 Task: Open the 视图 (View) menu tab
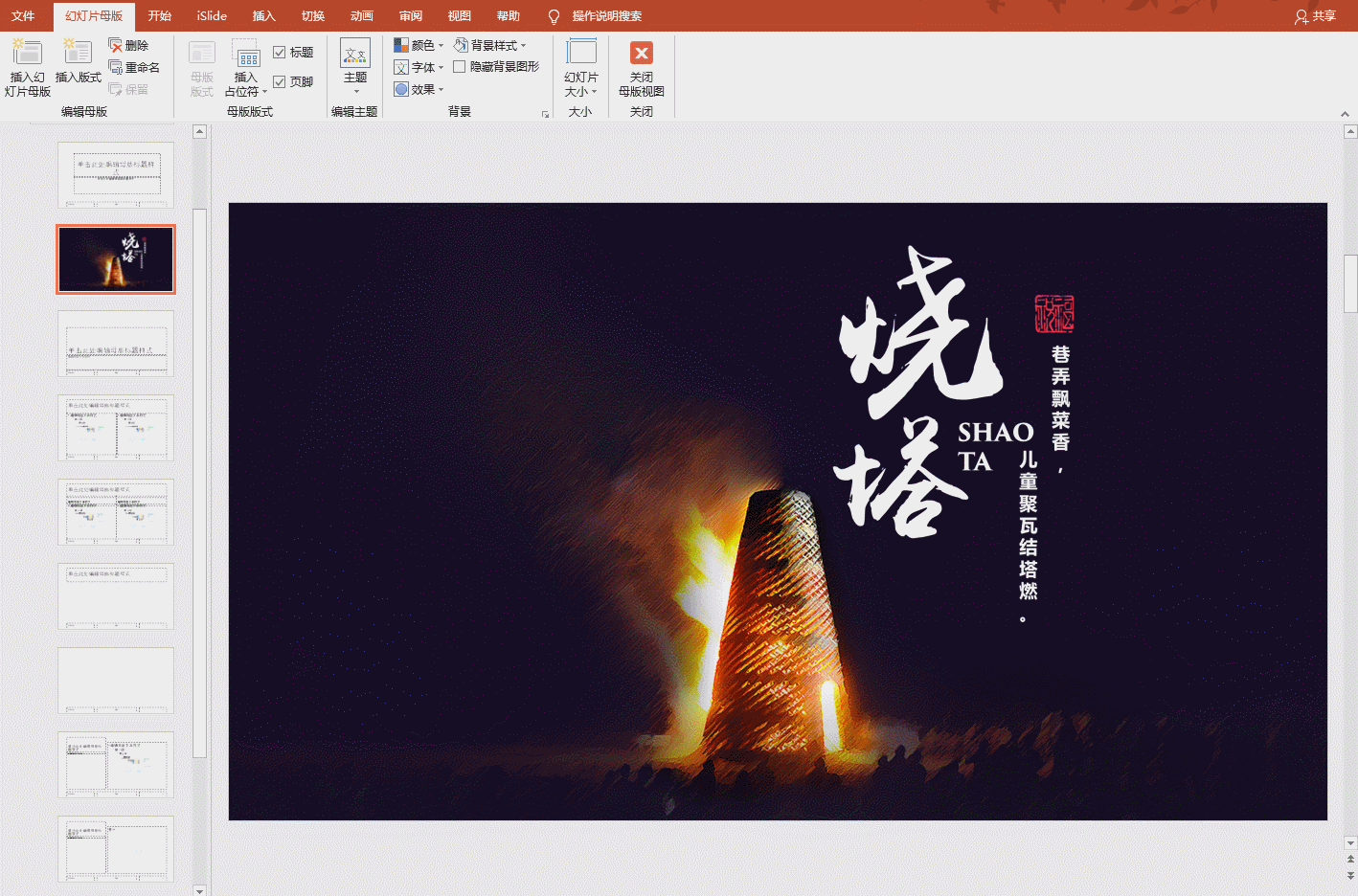(459, 15)
